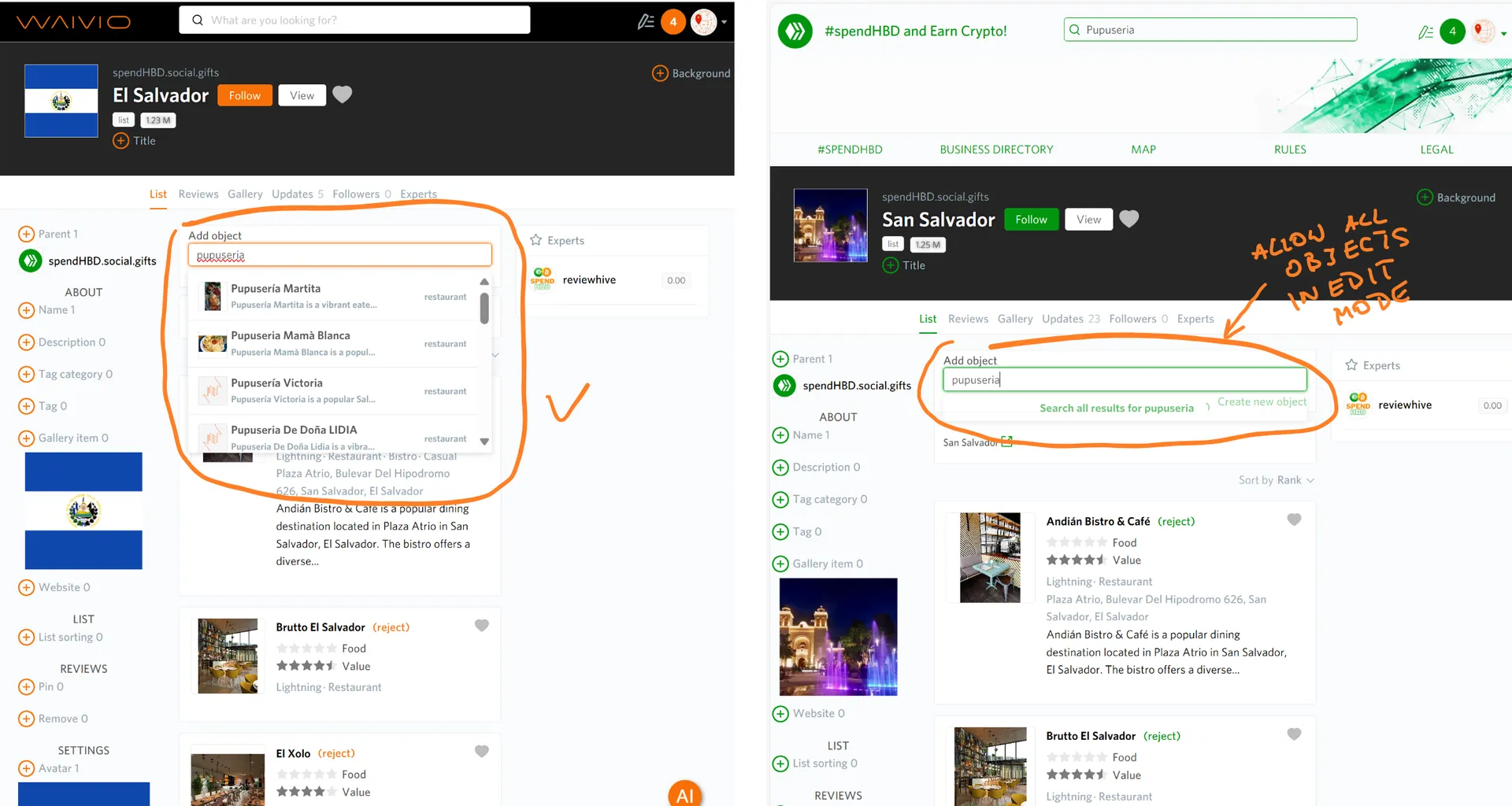The width and height of the screenshot is (1512, 806).
Task: Click reject link beside El Xolo
Action: pos(336,753)
